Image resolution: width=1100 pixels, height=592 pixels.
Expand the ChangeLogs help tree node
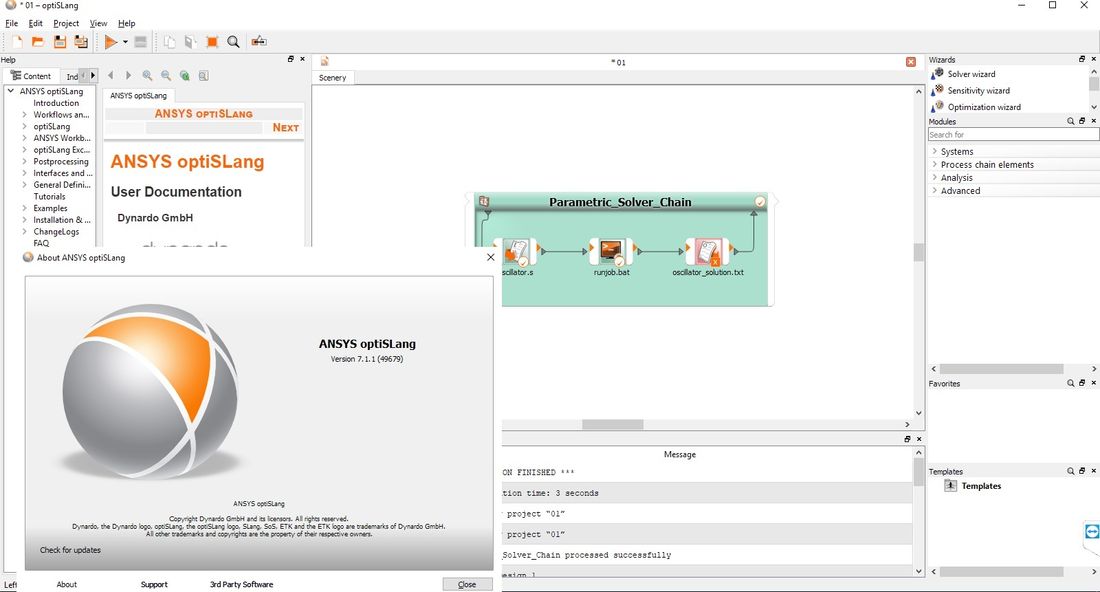click(25, 231)
